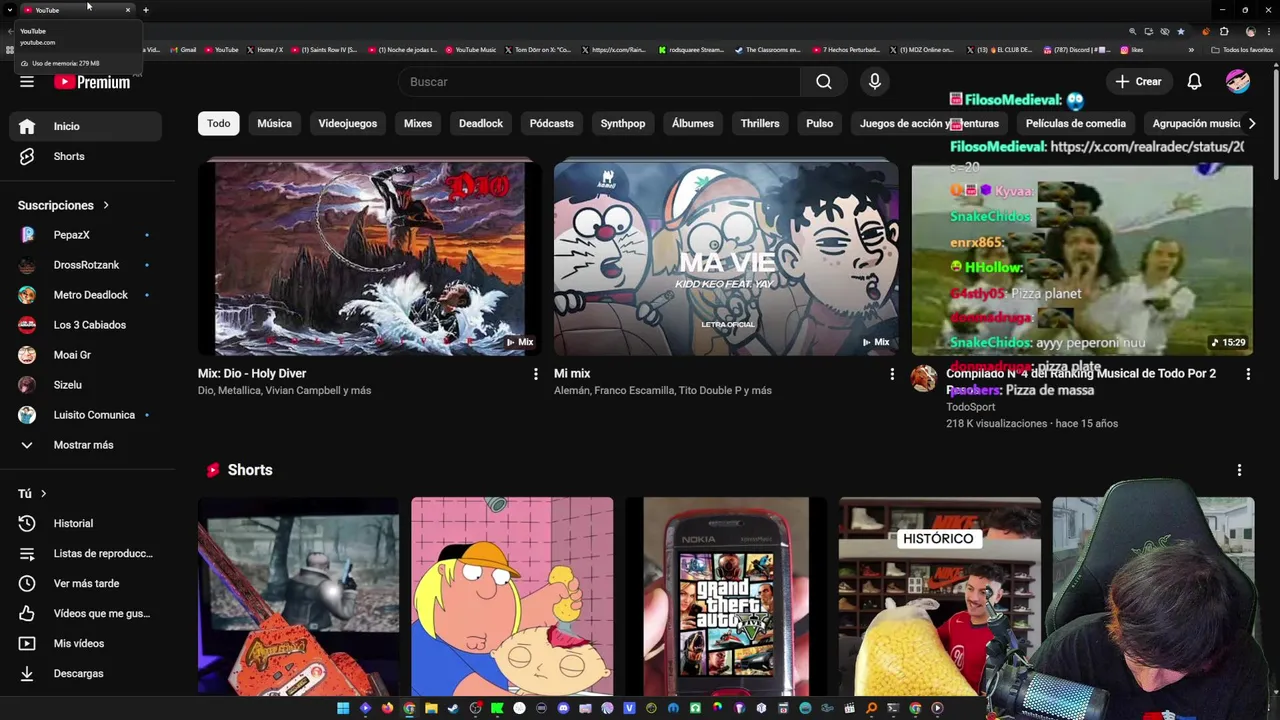Select the Todo filter chip
The image size is (1280, 720).
click(219, 123)
